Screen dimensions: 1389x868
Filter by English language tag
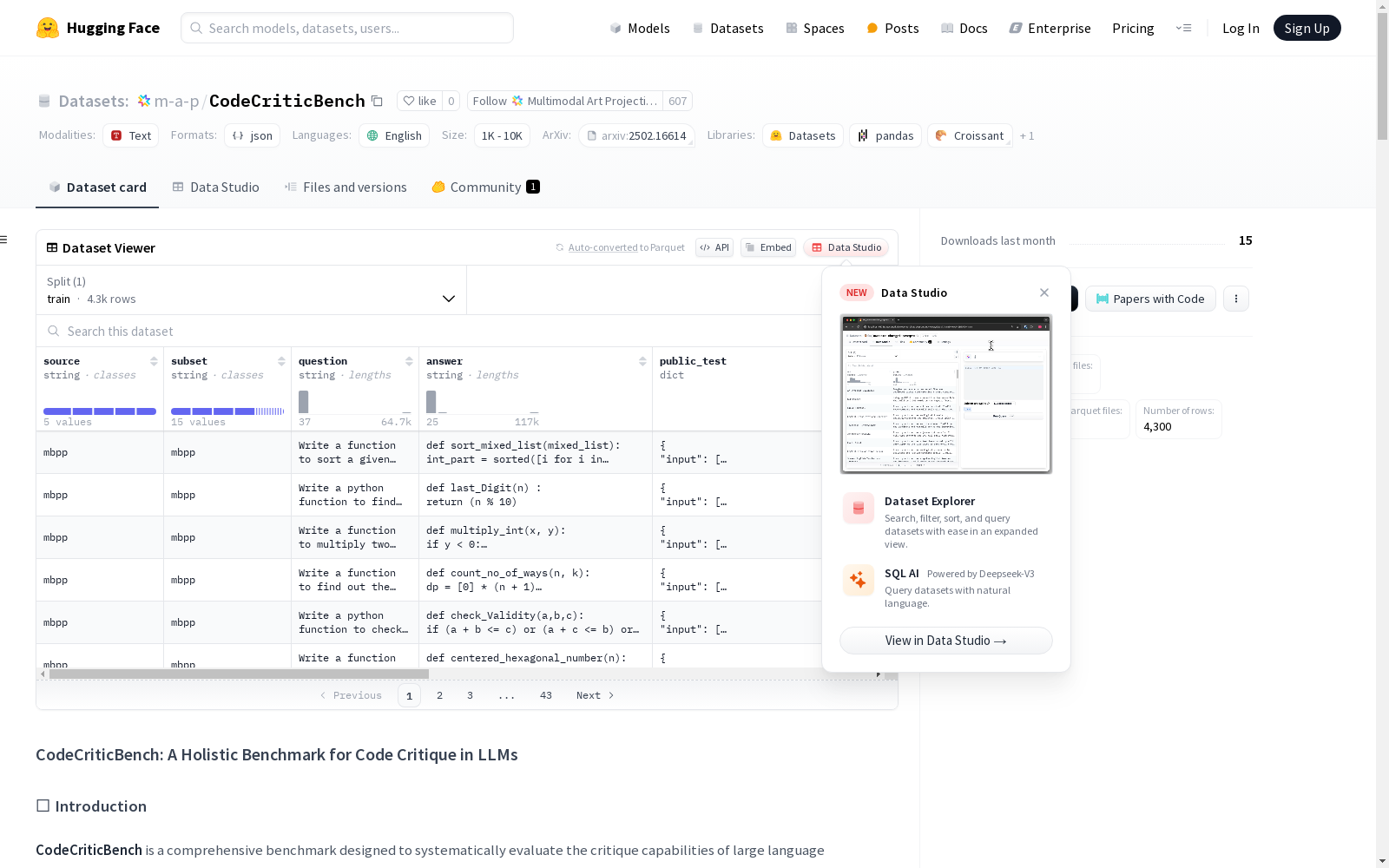(x=394, y=135)
